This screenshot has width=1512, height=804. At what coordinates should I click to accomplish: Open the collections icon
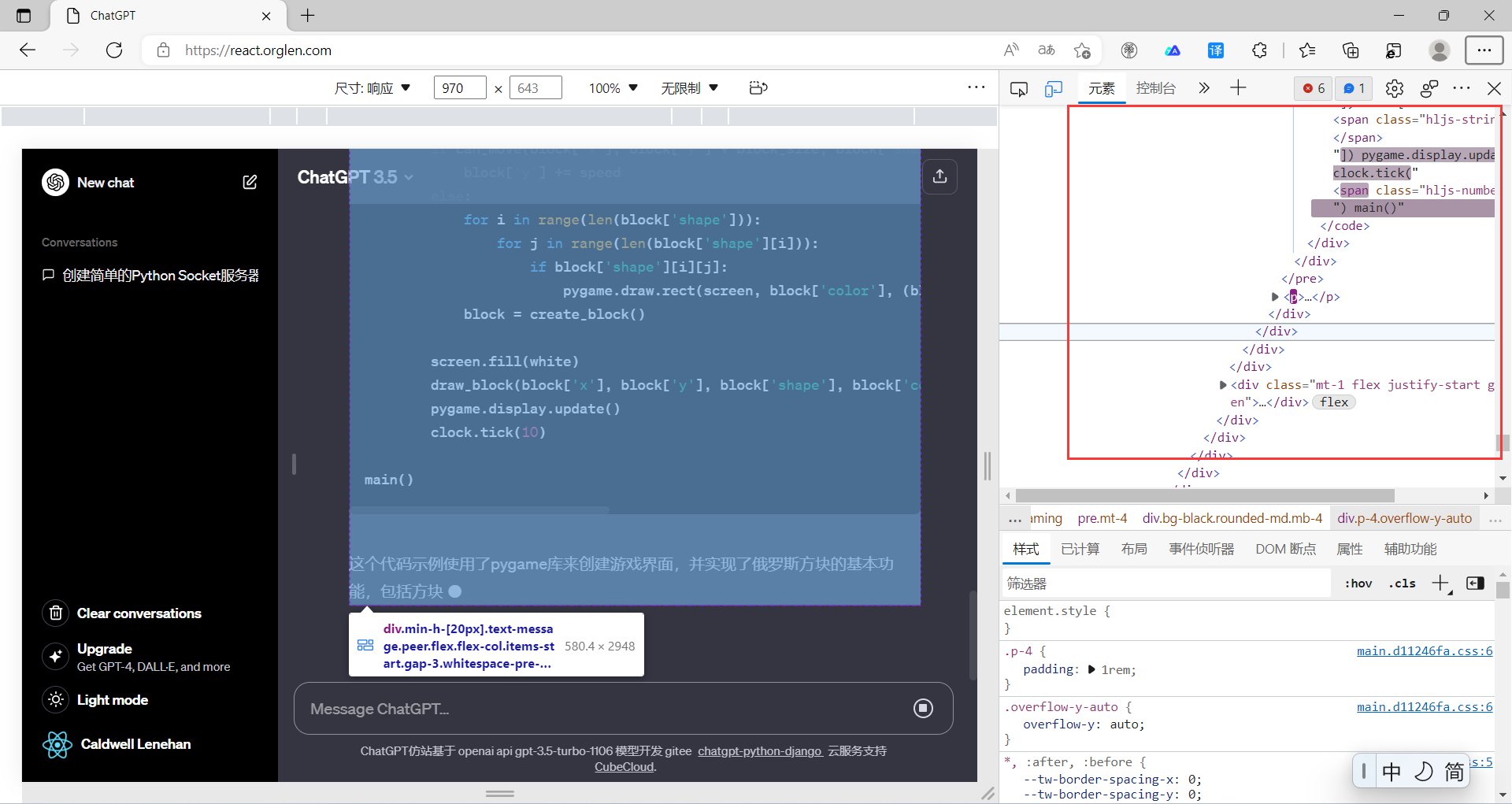pyautogui.click(x=1351, y=50)
